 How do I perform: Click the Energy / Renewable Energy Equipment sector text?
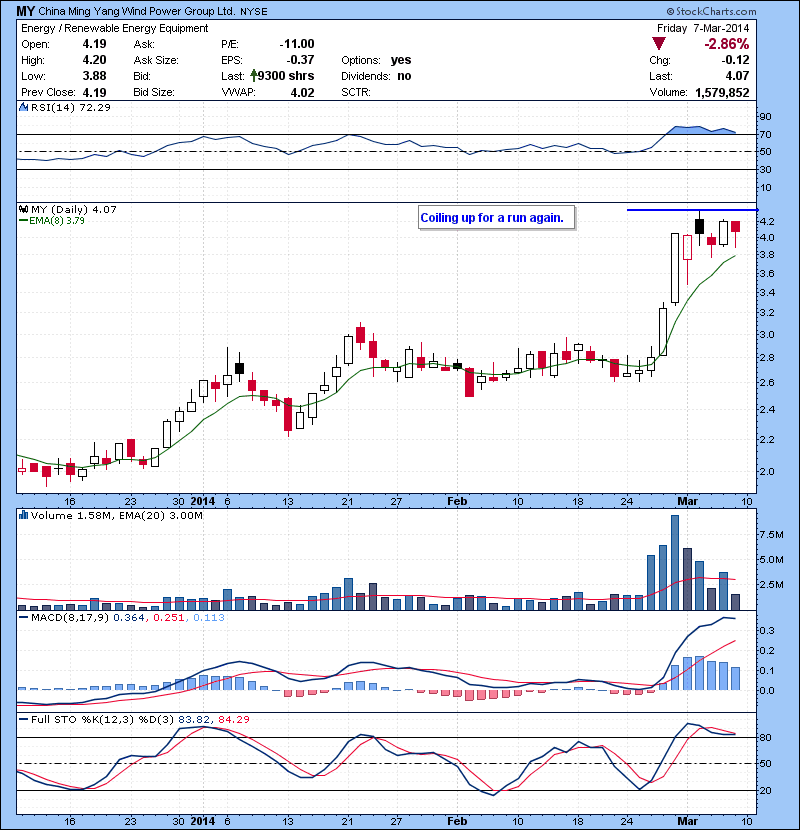point(114,28)
